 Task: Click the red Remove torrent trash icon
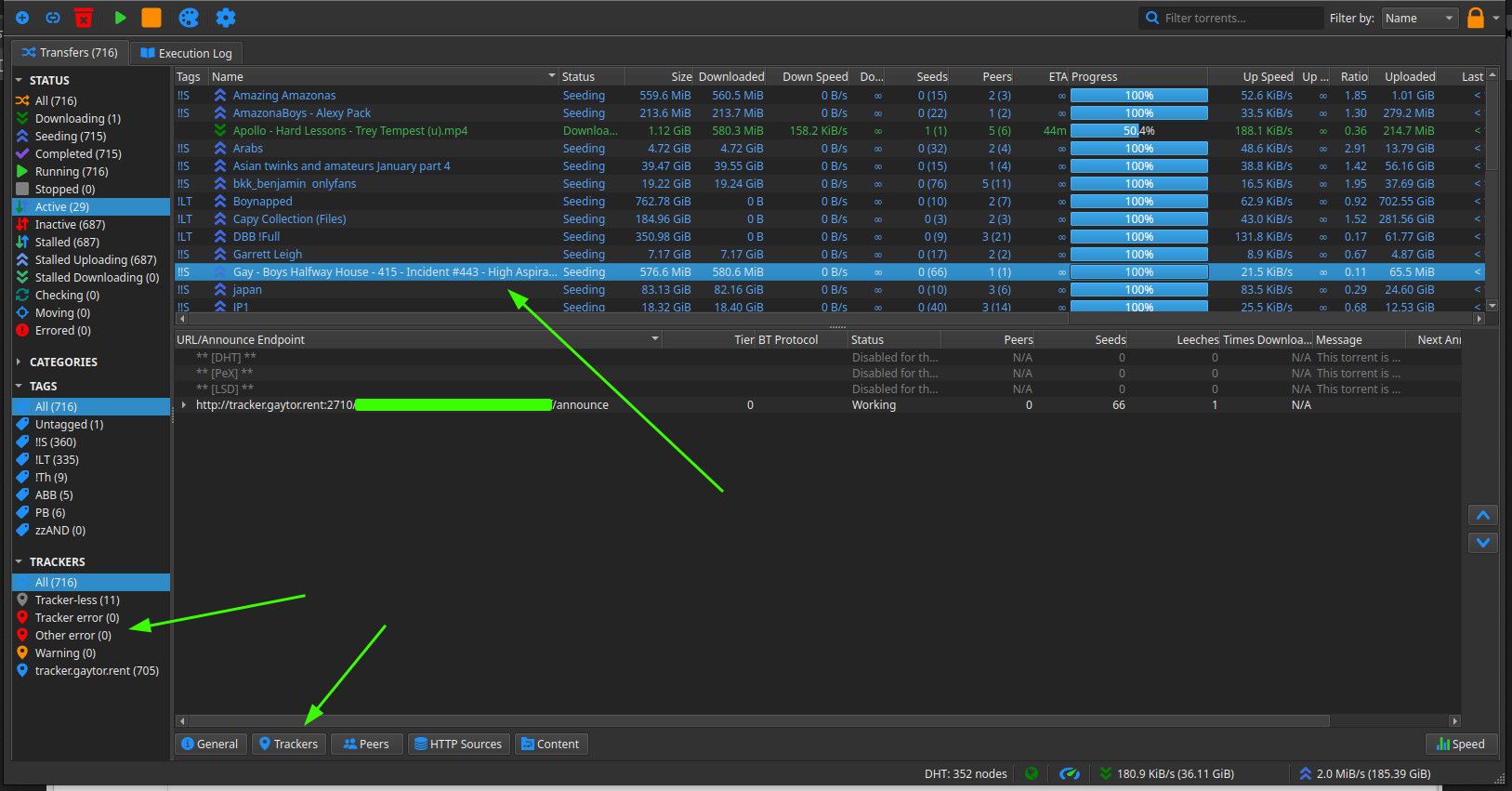(84, 18)
